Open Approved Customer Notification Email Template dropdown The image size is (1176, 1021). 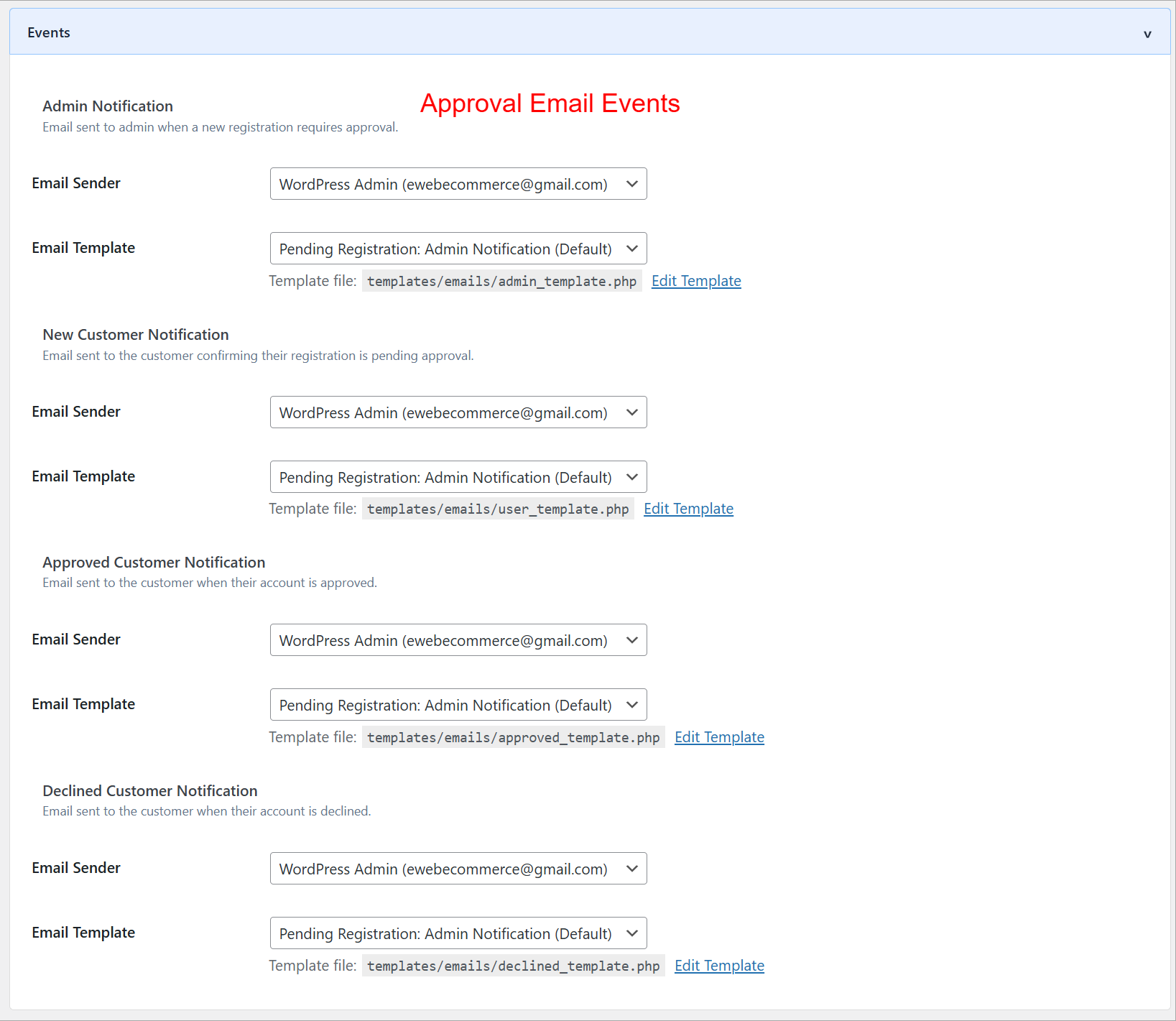click(x=458, y=705)
